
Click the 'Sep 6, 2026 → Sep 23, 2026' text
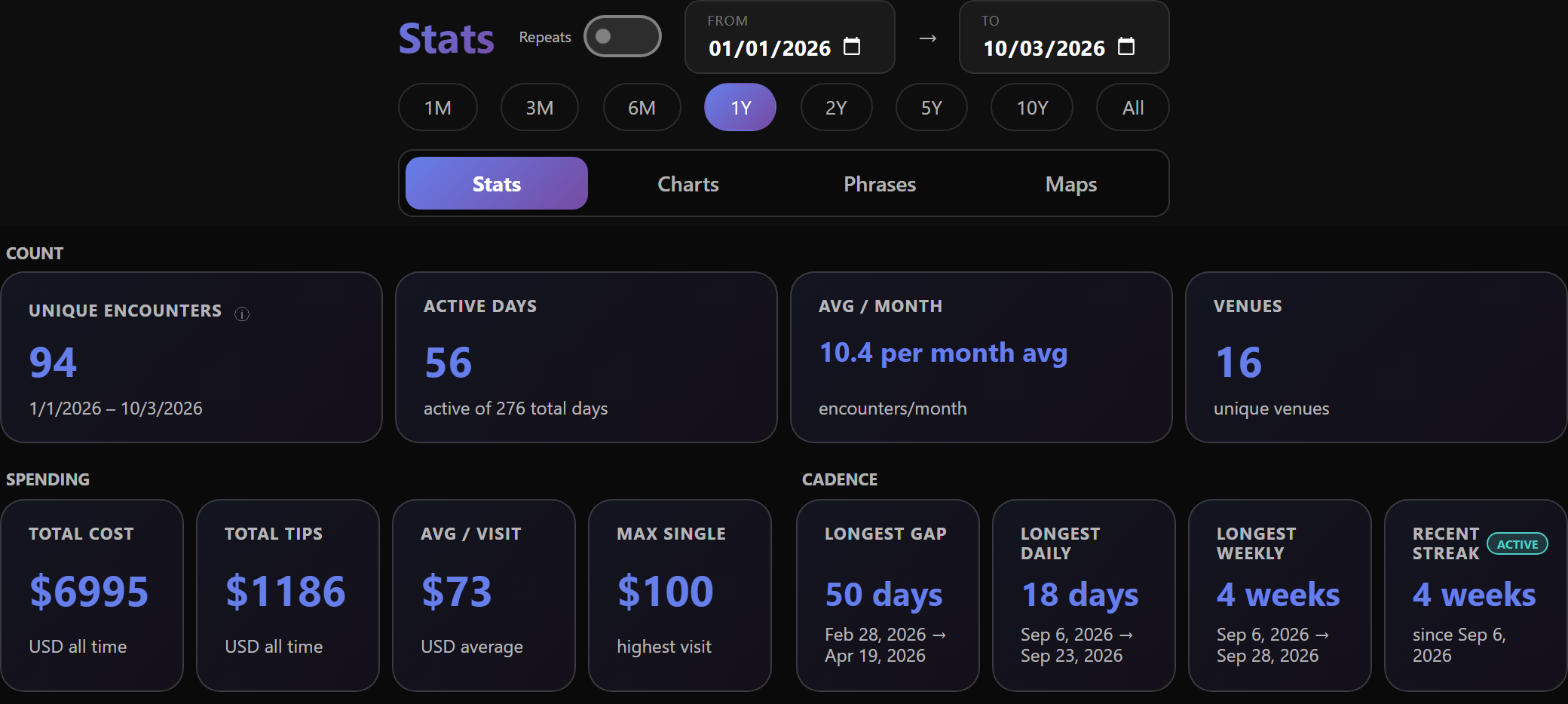(x=1077, y=645)
